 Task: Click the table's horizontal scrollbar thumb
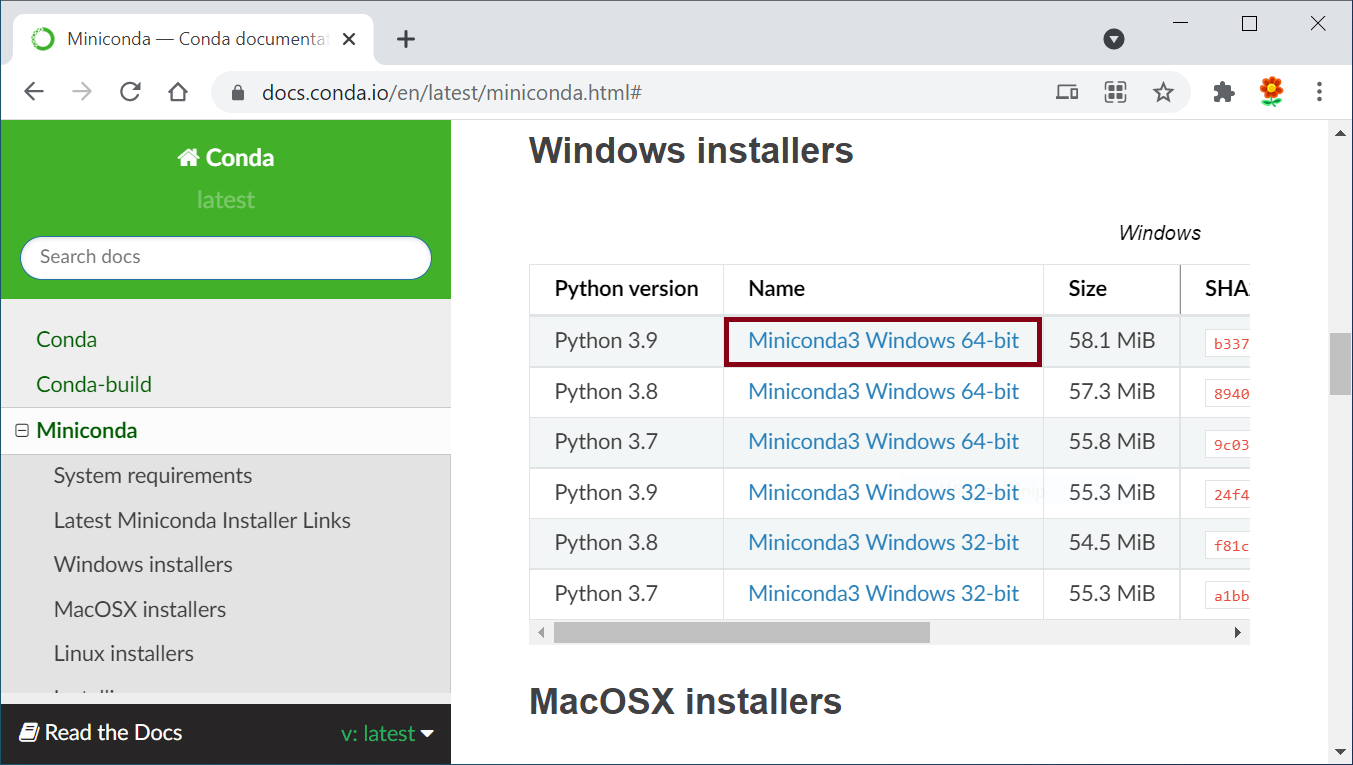742,632
